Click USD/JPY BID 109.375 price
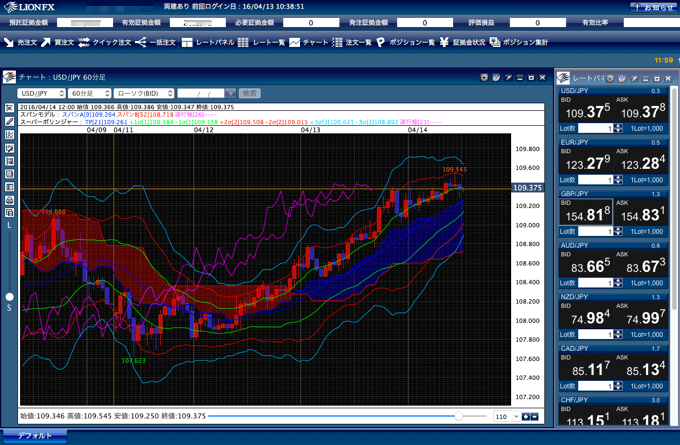The width and height of the screenshot is (680, 445). tap(585, 109)
